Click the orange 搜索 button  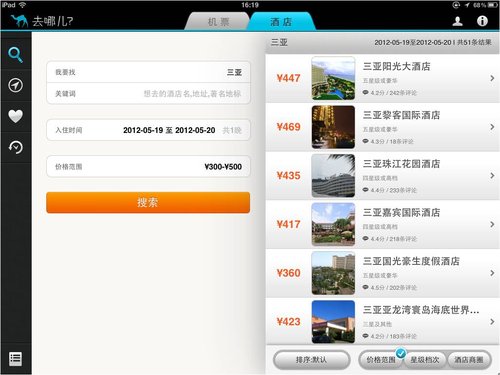[148, 202]
